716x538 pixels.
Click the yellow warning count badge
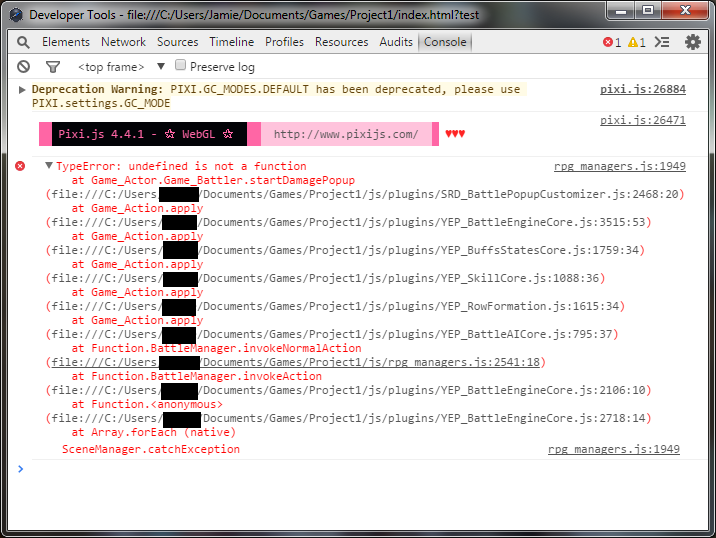tap(637, 42)
